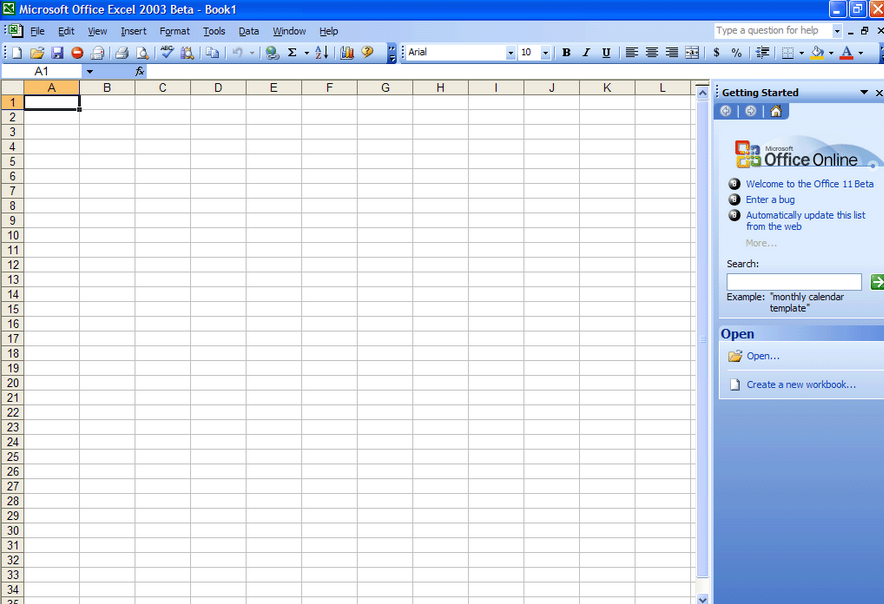The width and height of the screenshot is (884, 604).
Task: Click the toolbar icon right of Permission
Action: coord(98,52)
